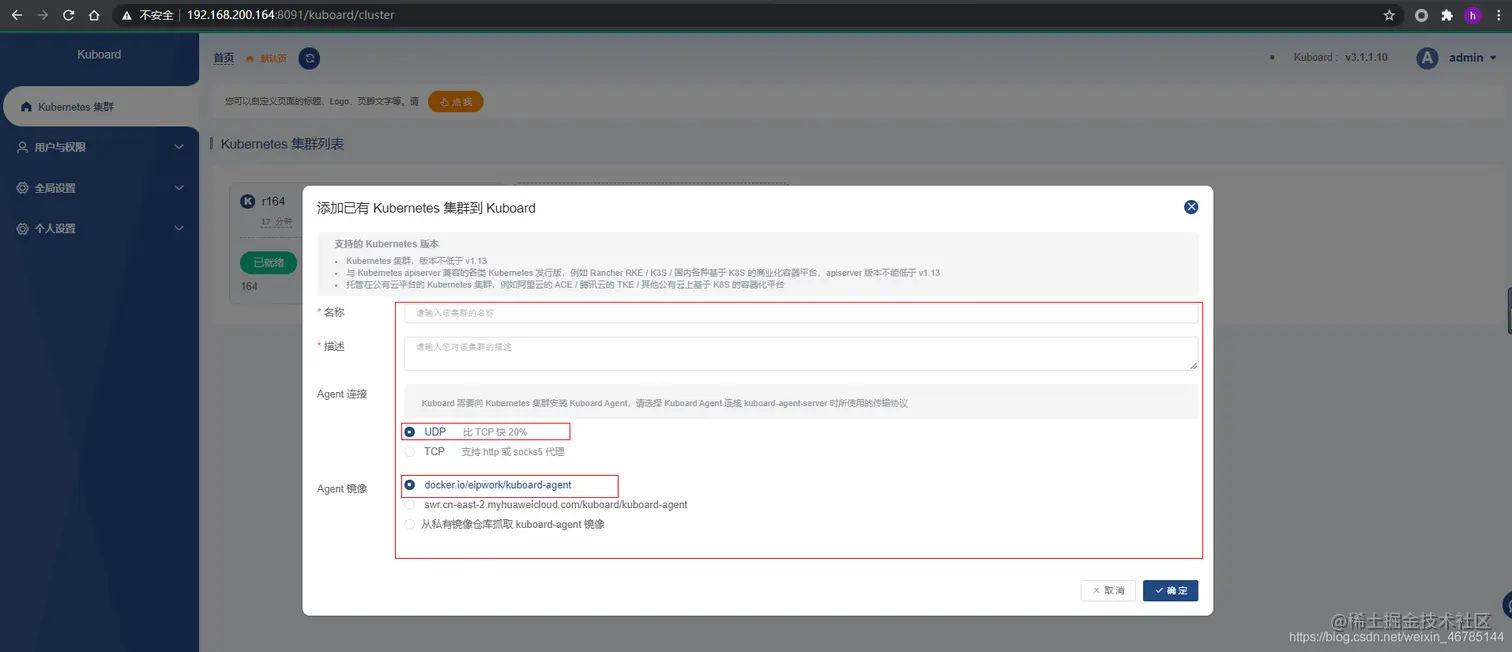Click the browser address bar URL
Image resolution: width=1512 pixels, height=652 pixels.
click(290, 15)
